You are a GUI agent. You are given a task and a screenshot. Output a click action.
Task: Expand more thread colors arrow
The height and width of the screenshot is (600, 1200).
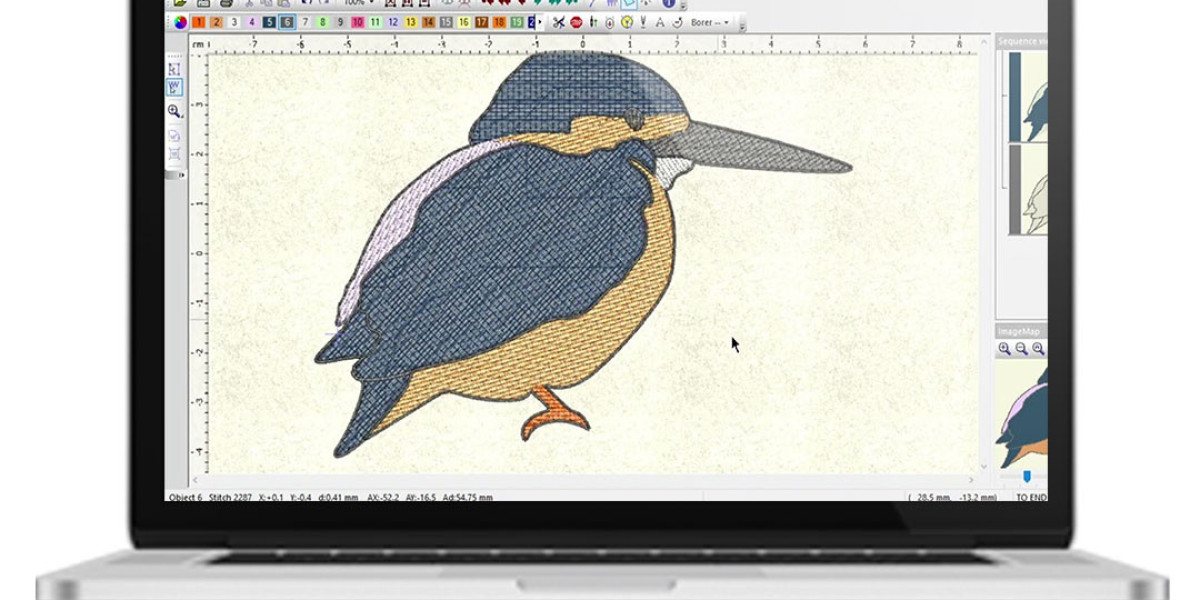pyautogui.click(x=540, y=22)
